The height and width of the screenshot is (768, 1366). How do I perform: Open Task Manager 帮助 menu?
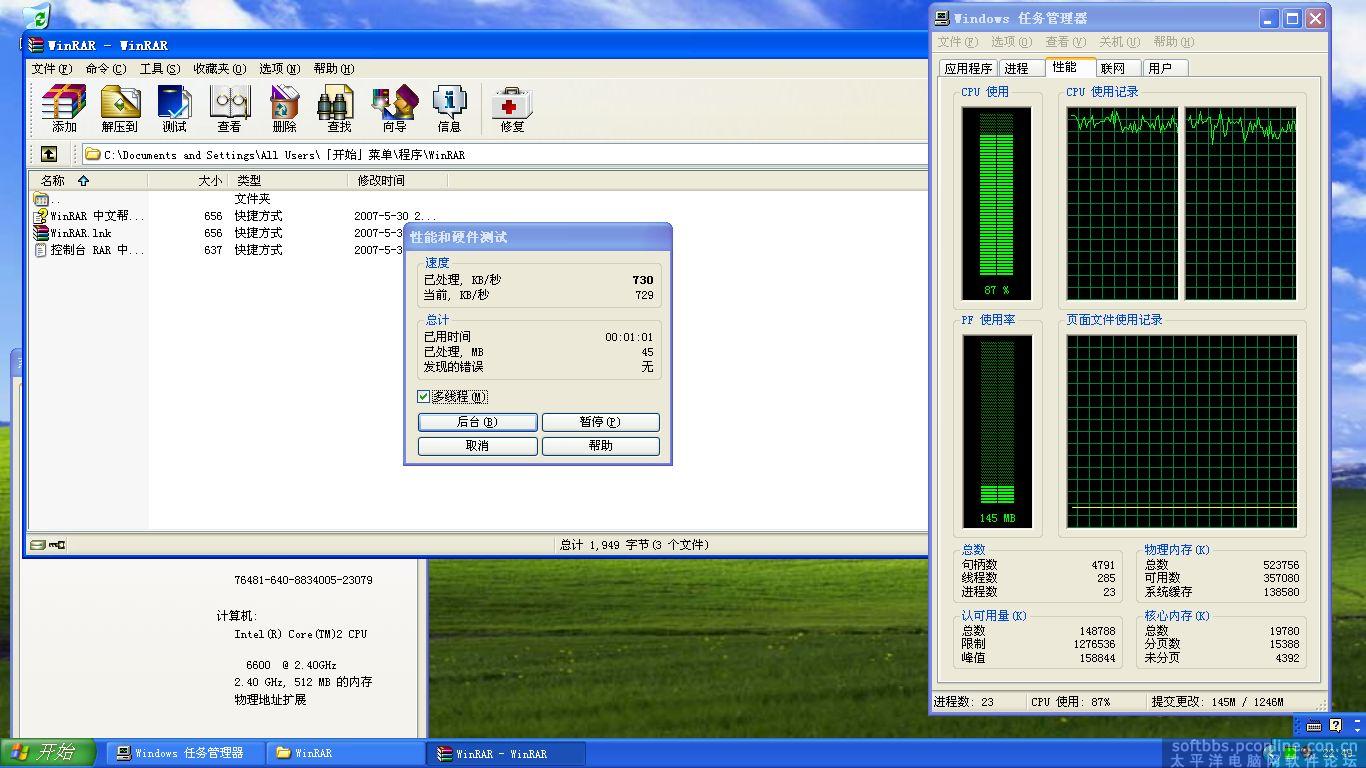(1174, 42)
